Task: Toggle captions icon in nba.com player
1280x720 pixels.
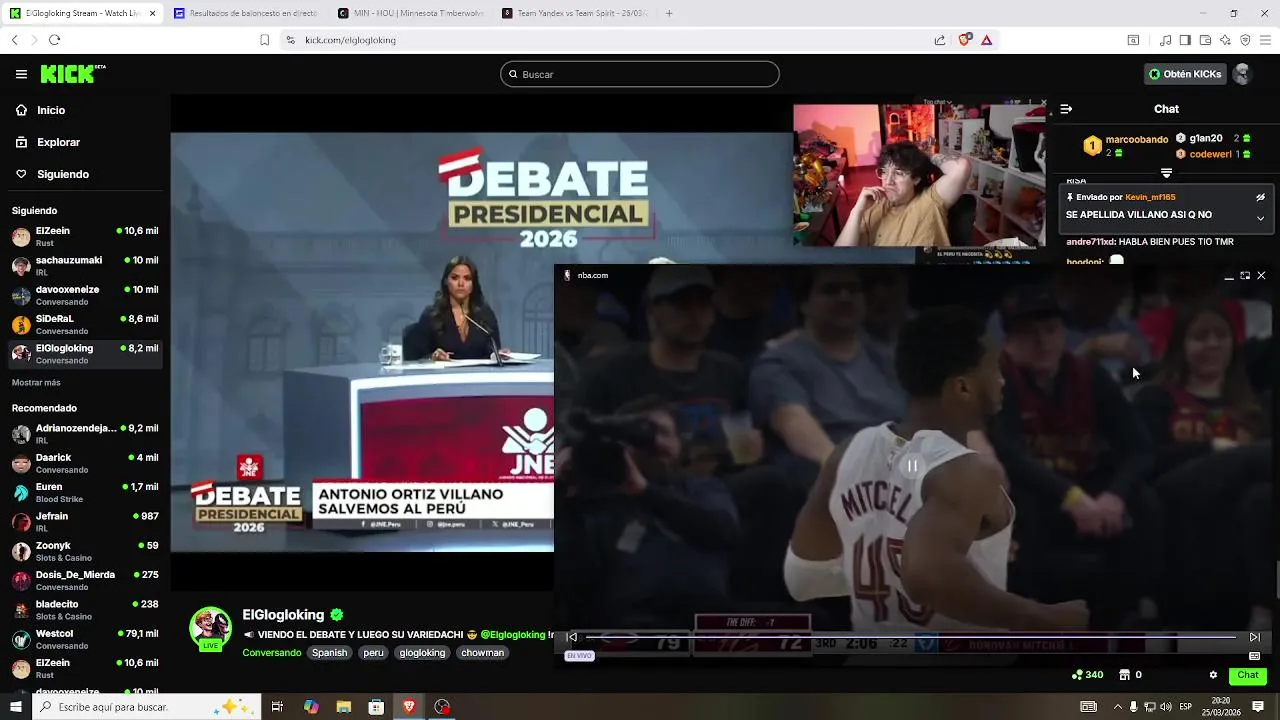Action: 1255,656
